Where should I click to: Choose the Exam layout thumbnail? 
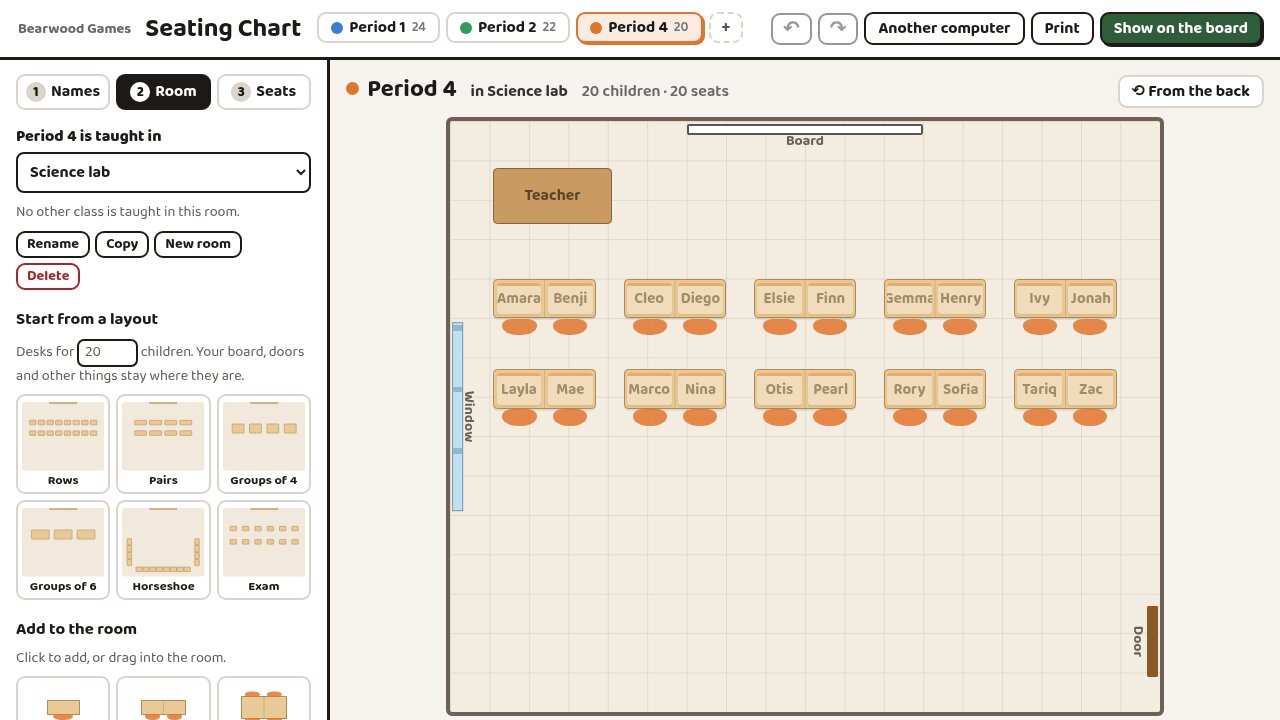pos(264,550)
